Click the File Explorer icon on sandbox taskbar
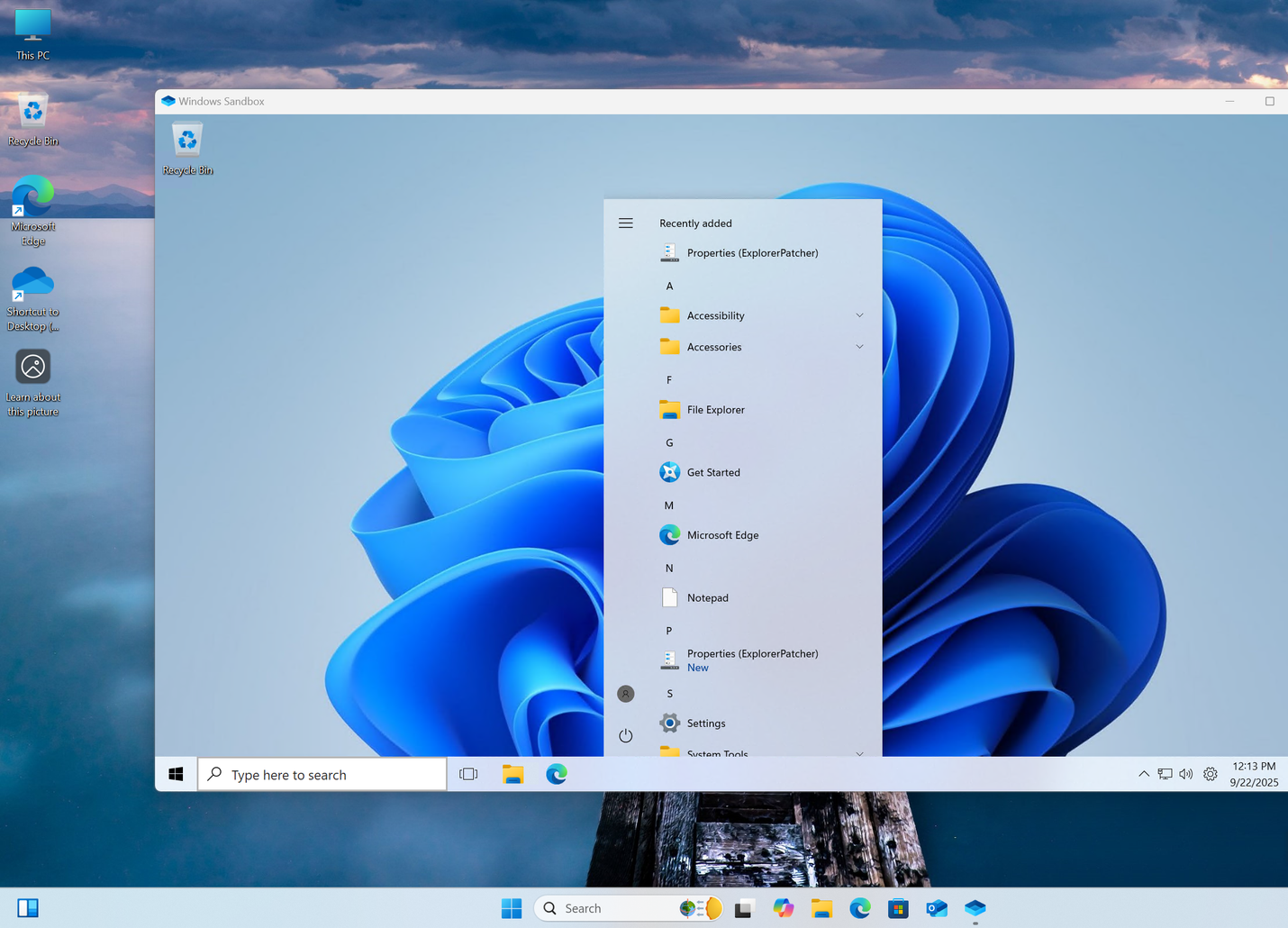The height and width of the screenshot is (928, 1288). [x=513, y=774]
